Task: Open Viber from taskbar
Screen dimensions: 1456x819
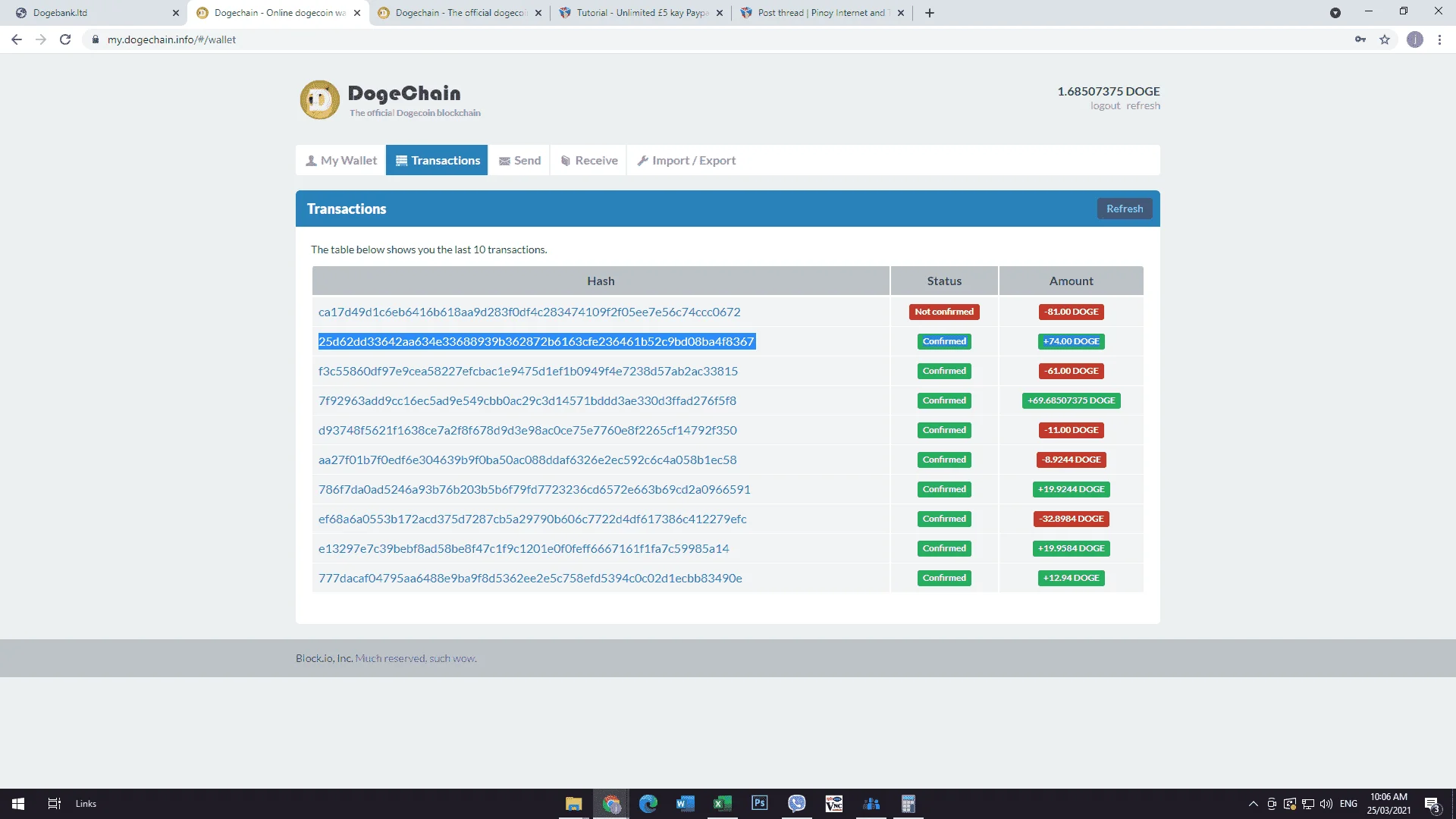Action: (796, 804)
